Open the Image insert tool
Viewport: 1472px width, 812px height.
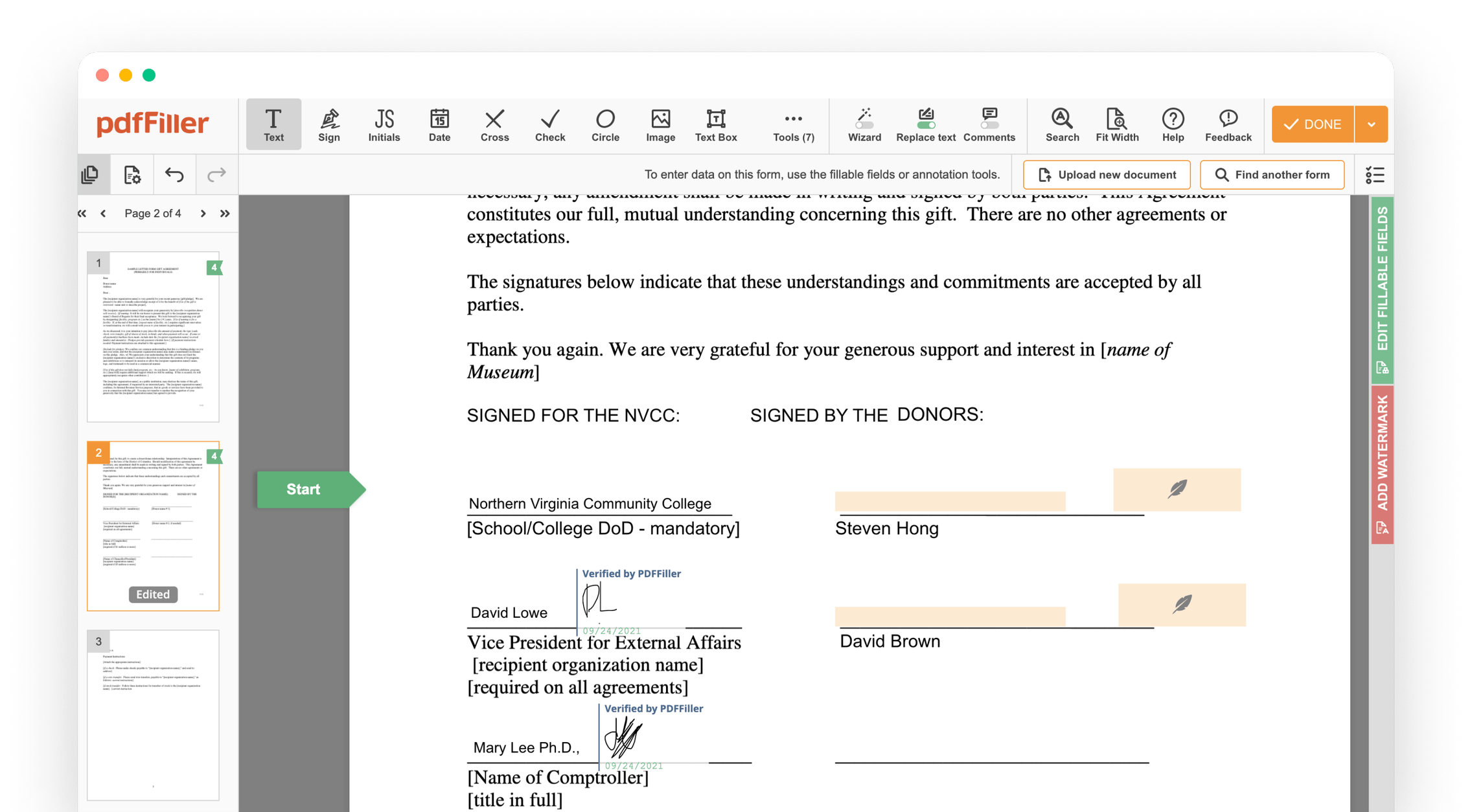tap(660, 124)
